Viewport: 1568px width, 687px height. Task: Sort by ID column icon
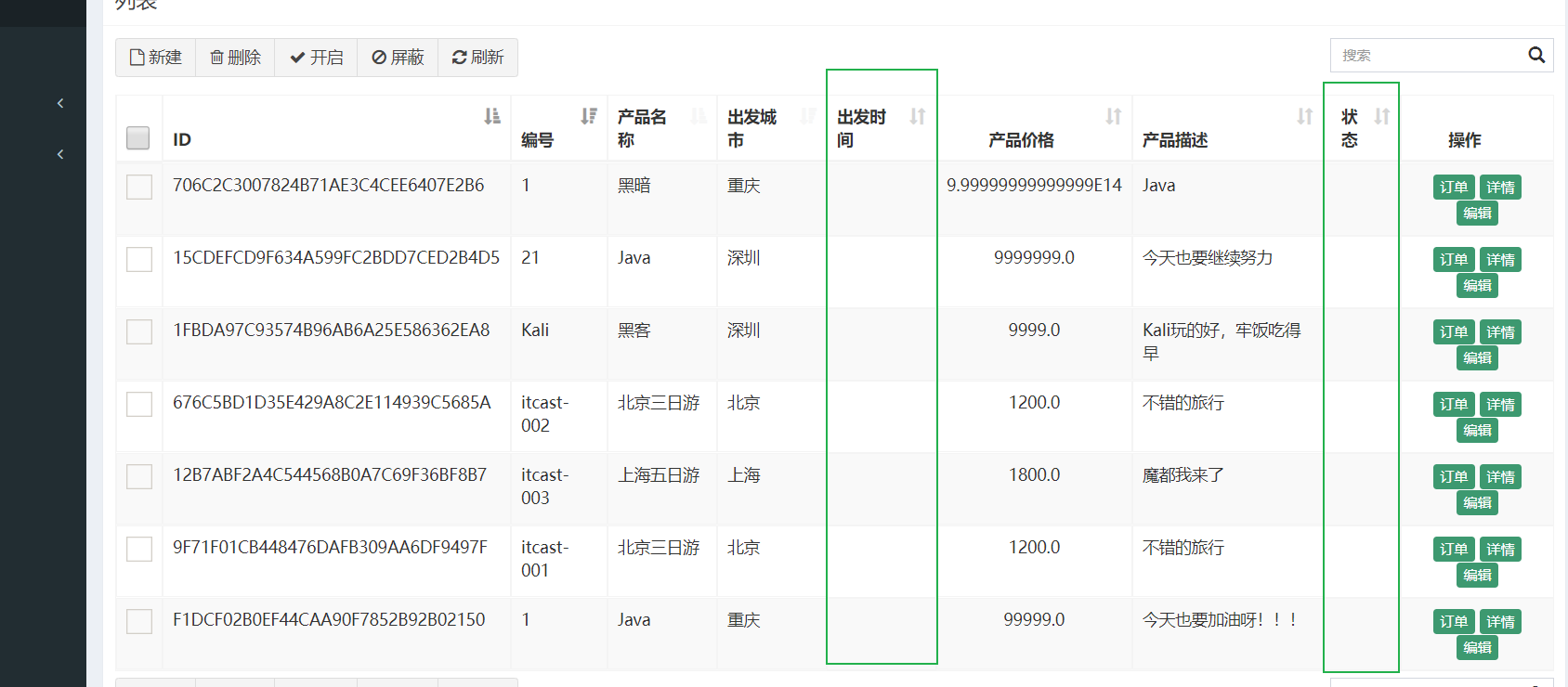pyautogui.click(x=492, y=116)
